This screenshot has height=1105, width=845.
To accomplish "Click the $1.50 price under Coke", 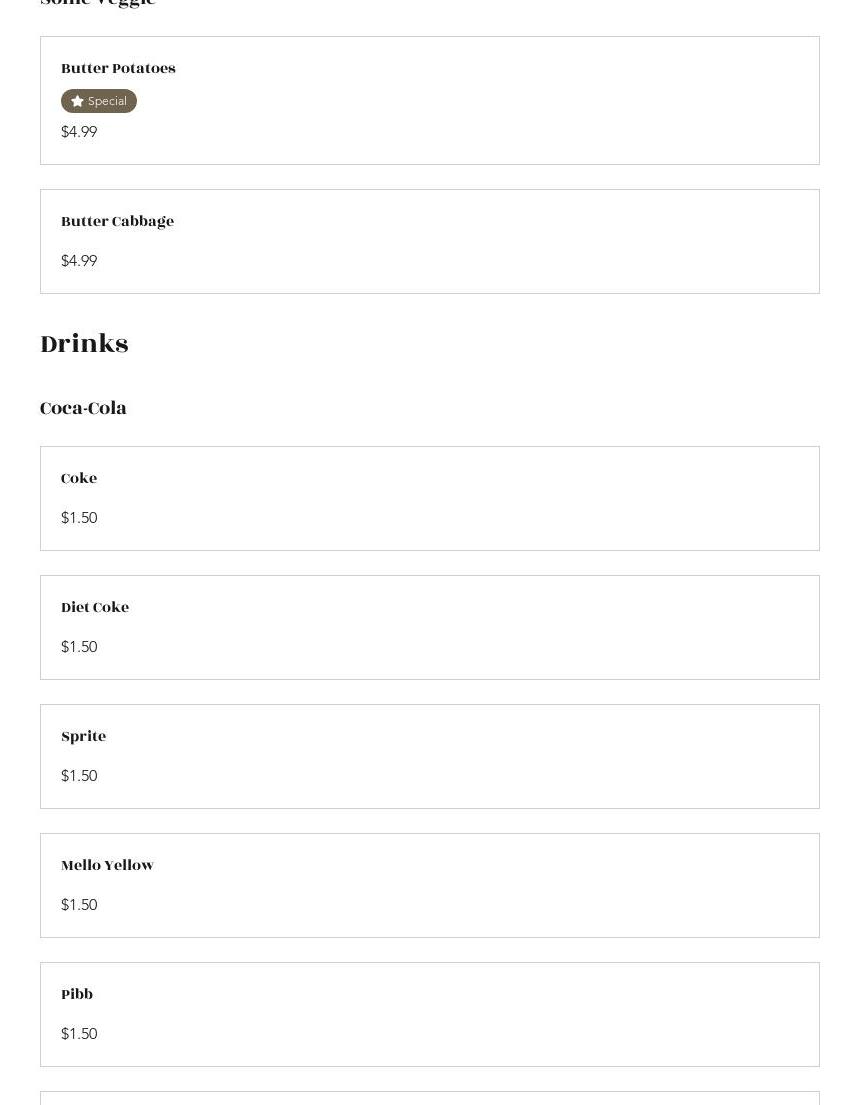I will (79, 518).
